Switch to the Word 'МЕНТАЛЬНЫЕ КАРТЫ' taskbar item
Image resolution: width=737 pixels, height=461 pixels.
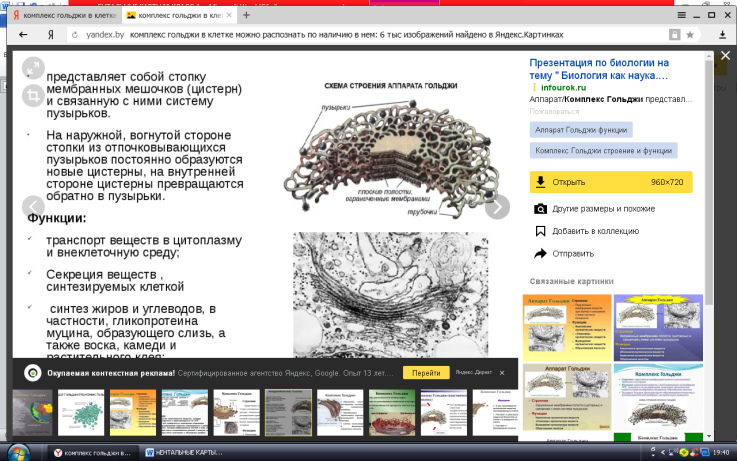tap(185, 453)
